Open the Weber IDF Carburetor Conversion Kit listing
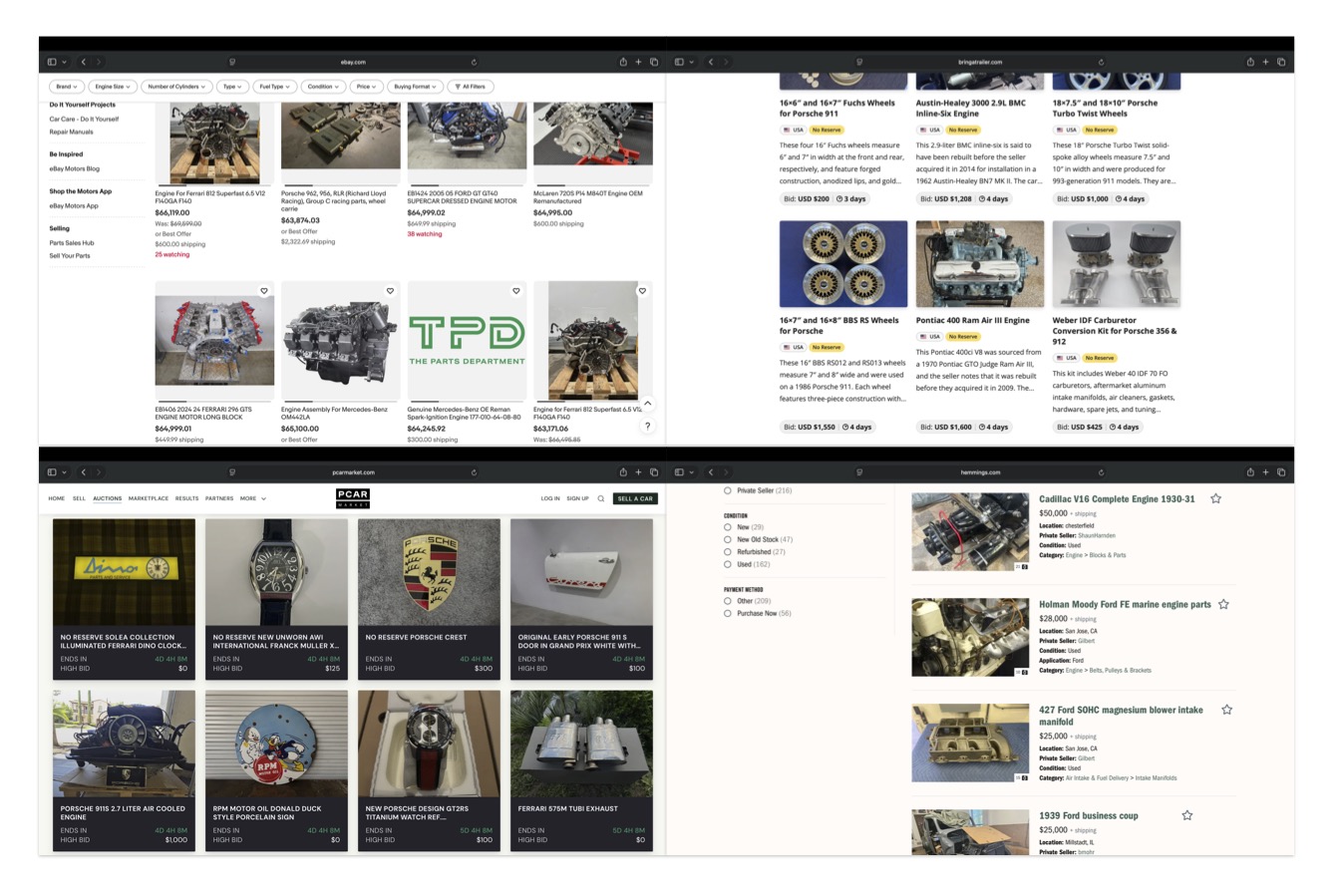The height and width of the screenshot is (896, 1333). point(1115,331)
